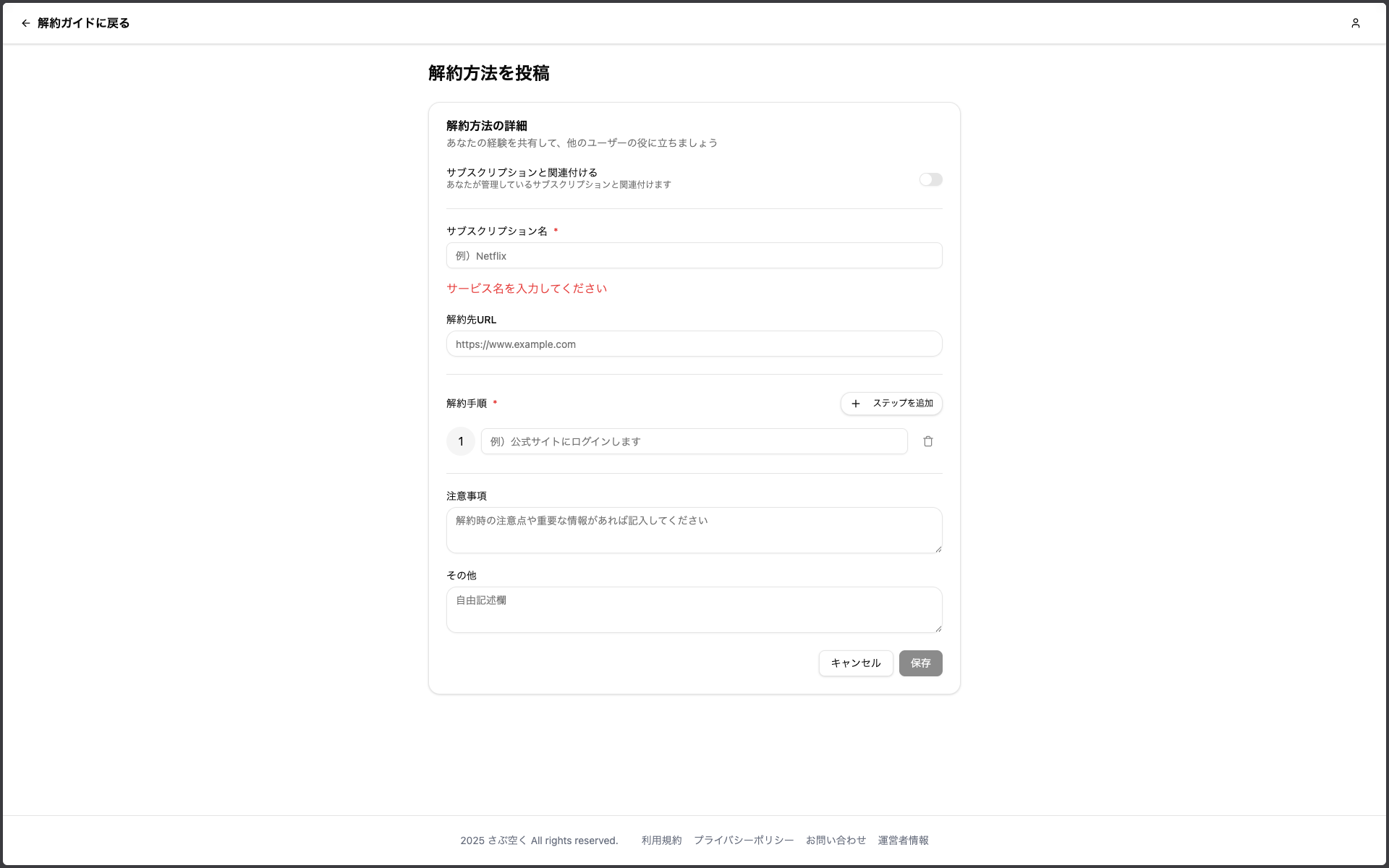The width and height of the screenshot is (1389, 868).
Task: Click inside the 注意事項 textarea
Action: click(693, 530)
